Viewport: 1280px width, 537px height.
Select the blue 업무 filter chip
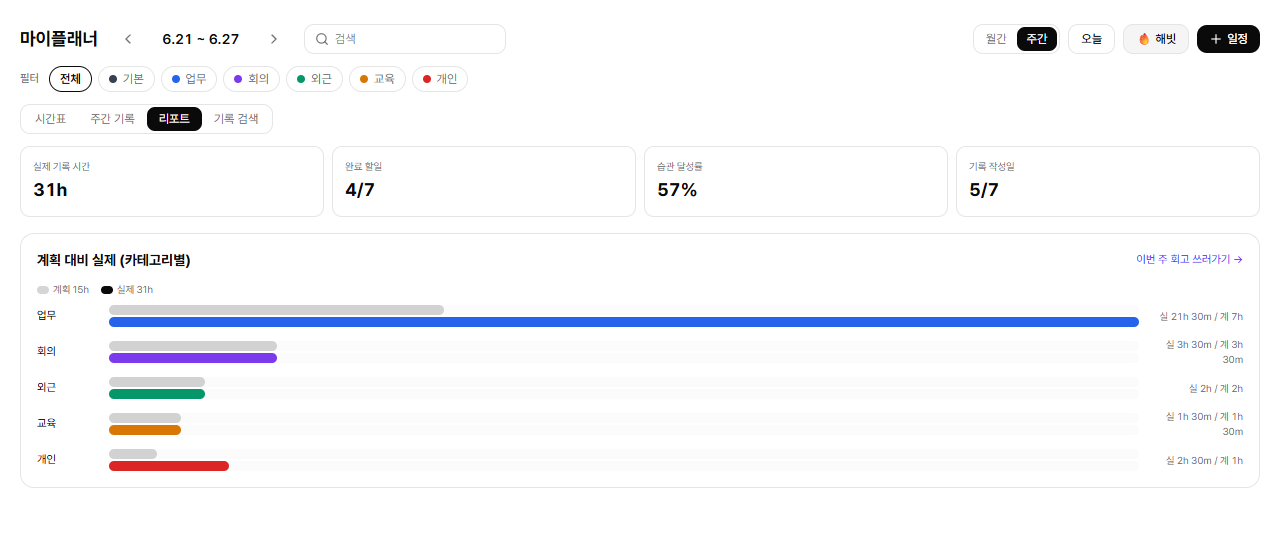(x=189, y=79)
